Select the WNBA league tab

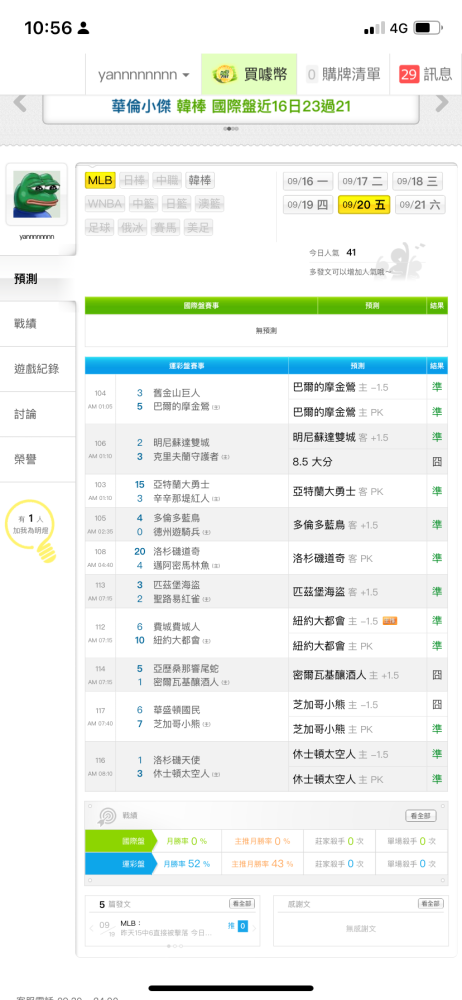point(105,204)
